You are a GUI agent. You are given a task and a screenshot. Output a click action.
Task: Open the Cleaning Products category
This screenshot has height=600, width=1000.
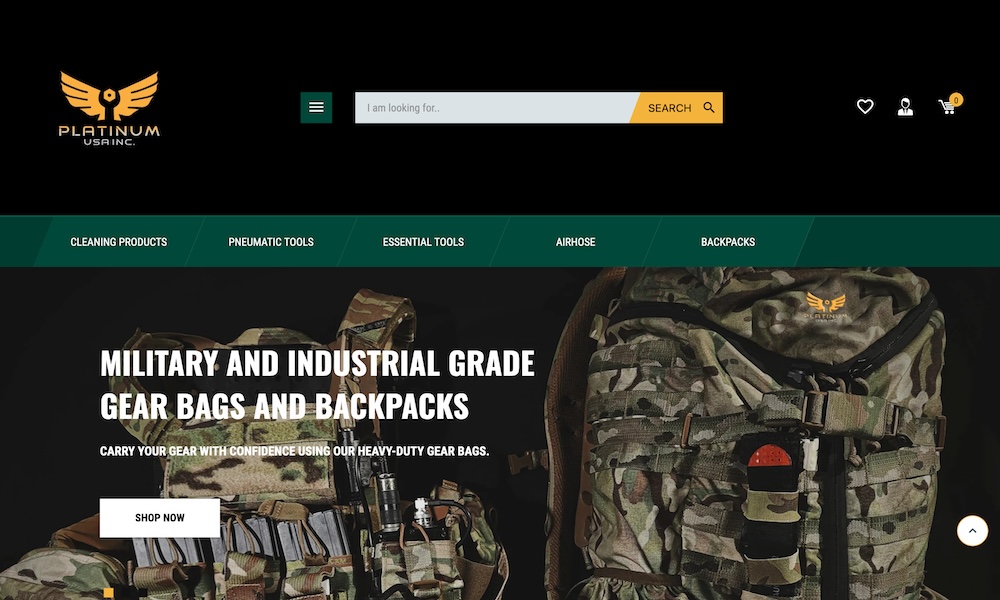pyautogui.click(x=118, y=242)
